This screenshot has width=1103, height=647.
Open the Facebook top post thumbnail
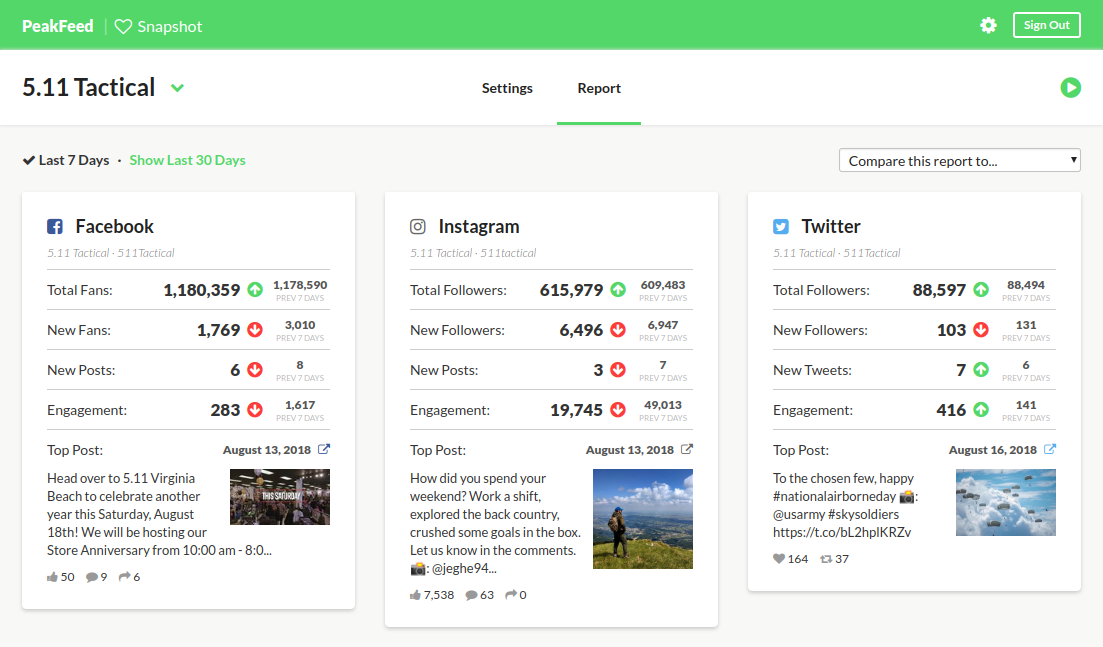(279, 497)
